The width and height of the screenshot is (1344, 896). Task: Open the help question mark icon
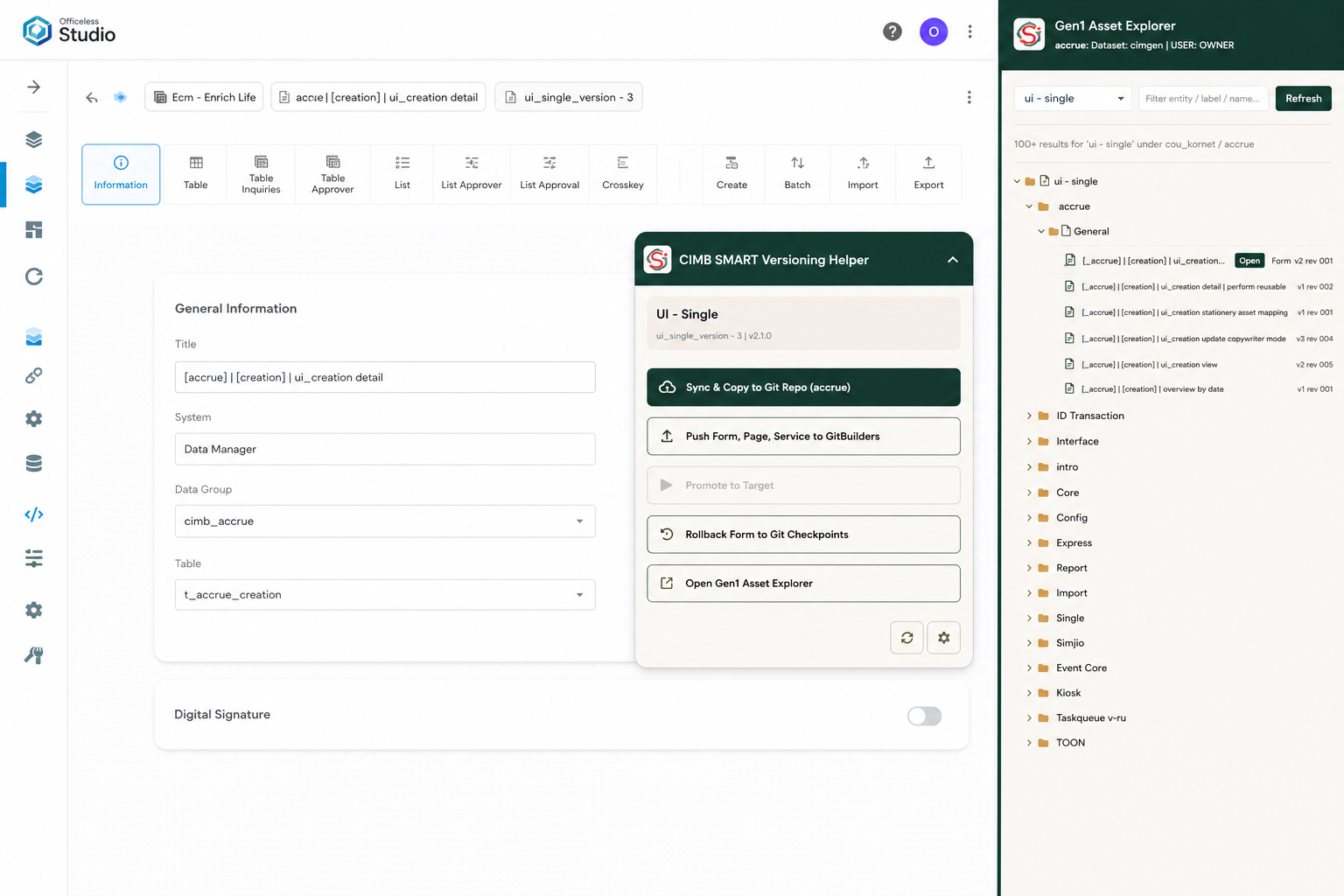(892, 31)
